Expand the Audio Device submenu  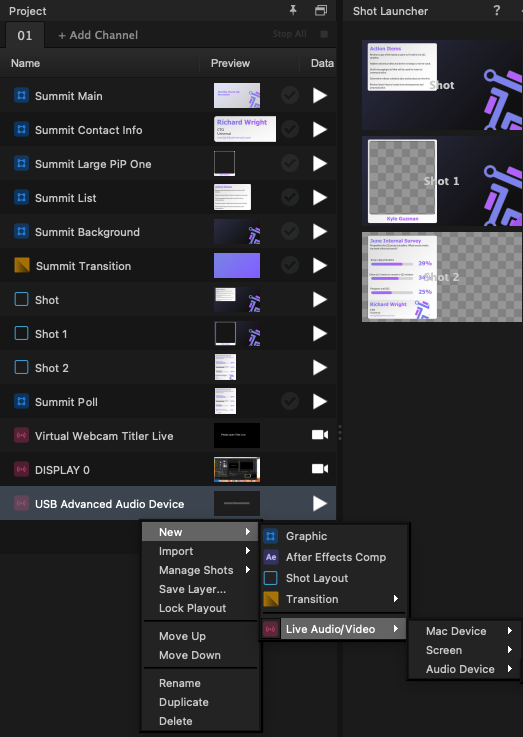tap(464, 669)
